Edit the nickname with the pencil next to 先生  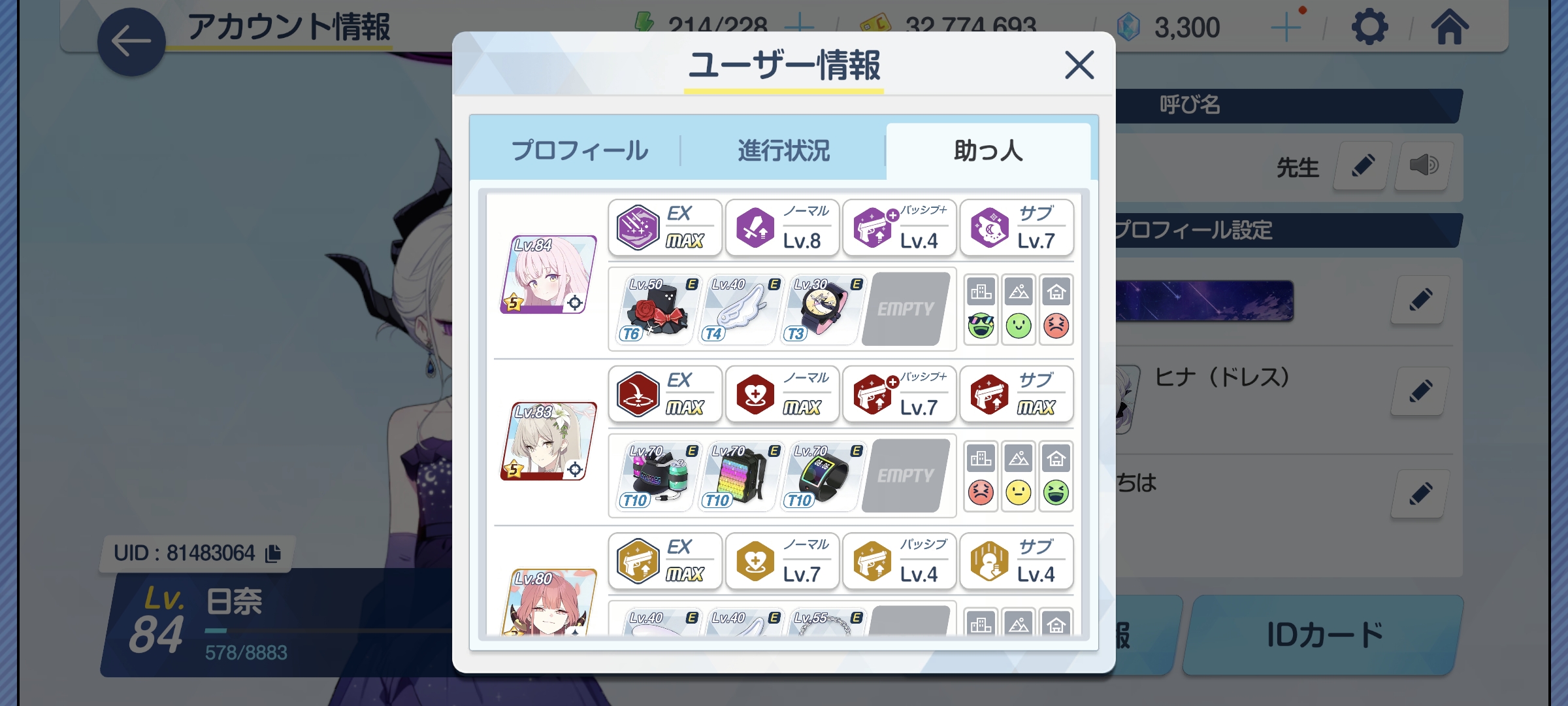pos(1362,165)
